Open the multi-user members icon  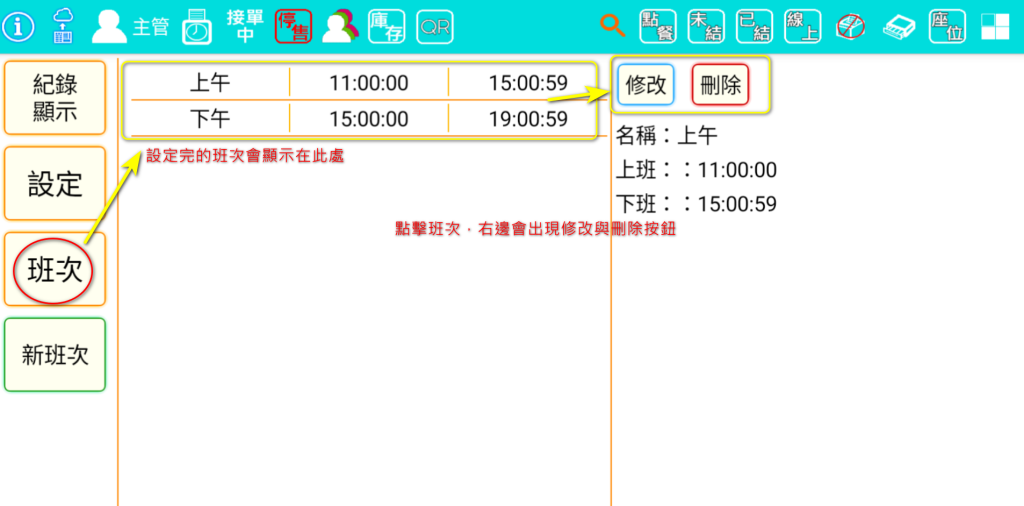340,27
